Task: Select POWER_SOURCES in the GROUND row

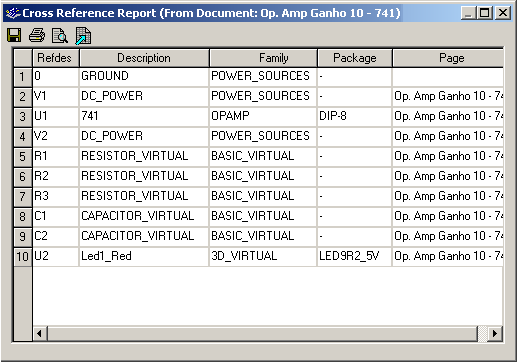Action: click(x=263, y=77)
